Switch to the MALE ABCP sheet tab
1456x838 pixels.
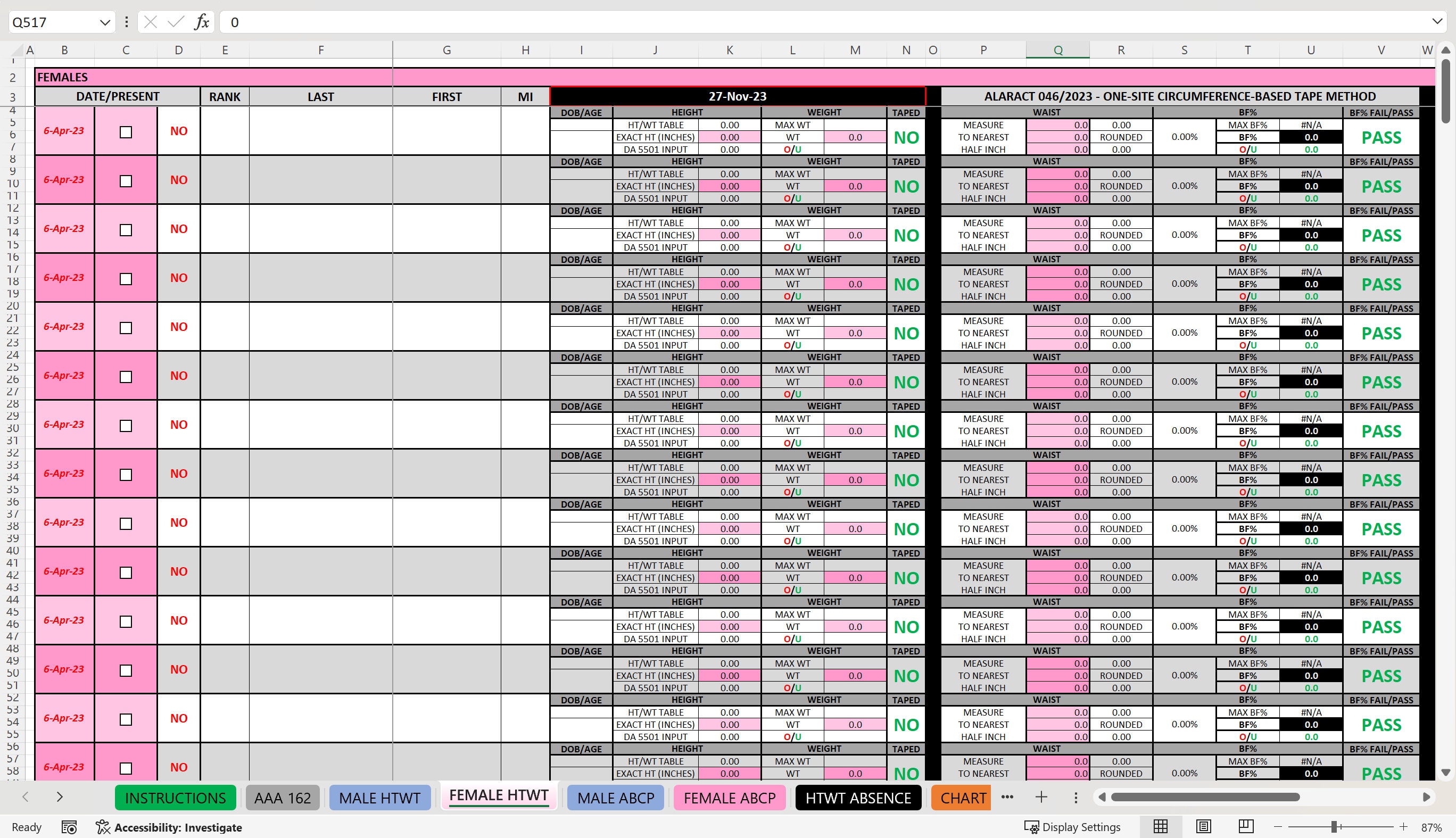pos(615,798)
